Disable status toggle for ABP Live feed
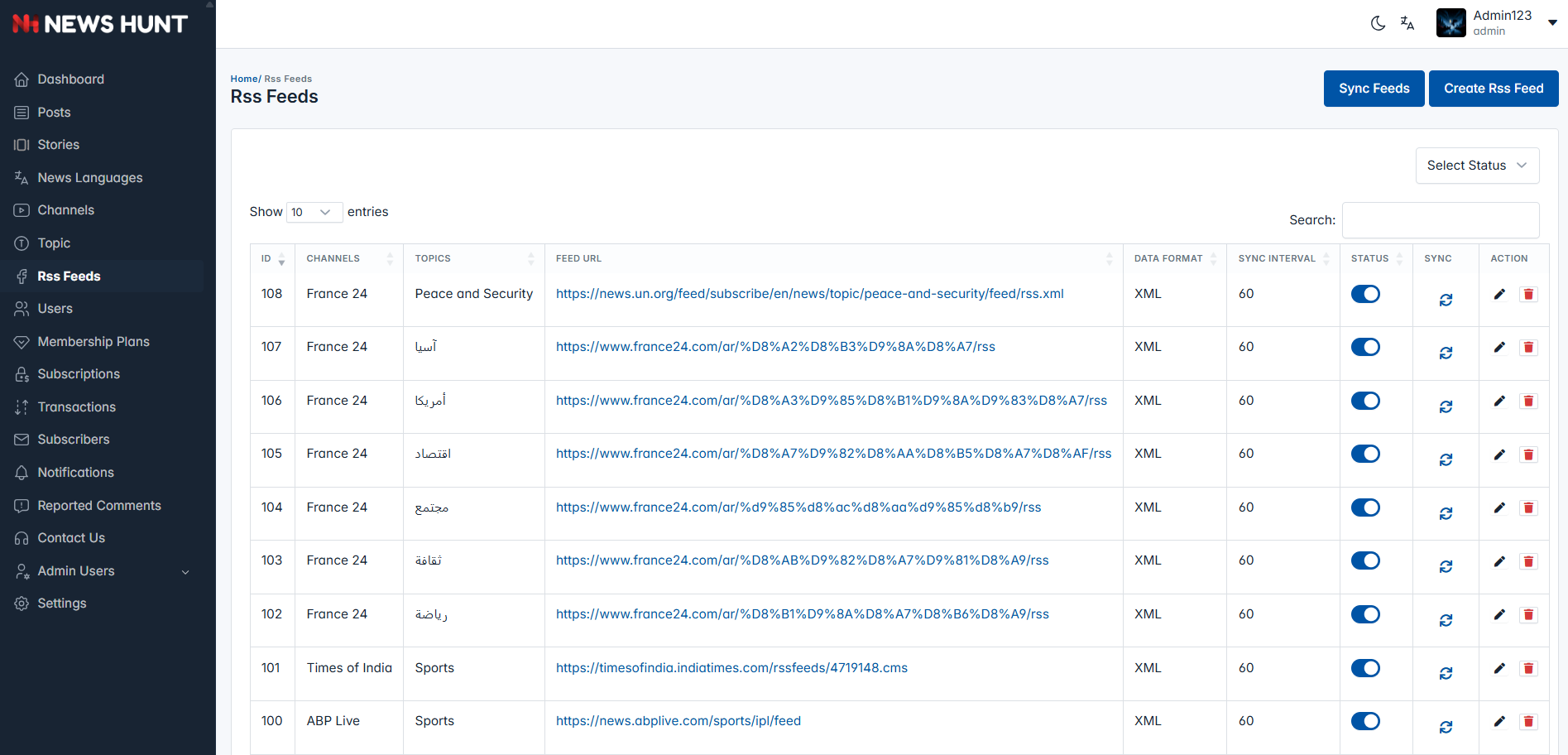Image resolution: width=1568 pixels, height=755 pixels. pyautogui.click(x=1365, y=721)
